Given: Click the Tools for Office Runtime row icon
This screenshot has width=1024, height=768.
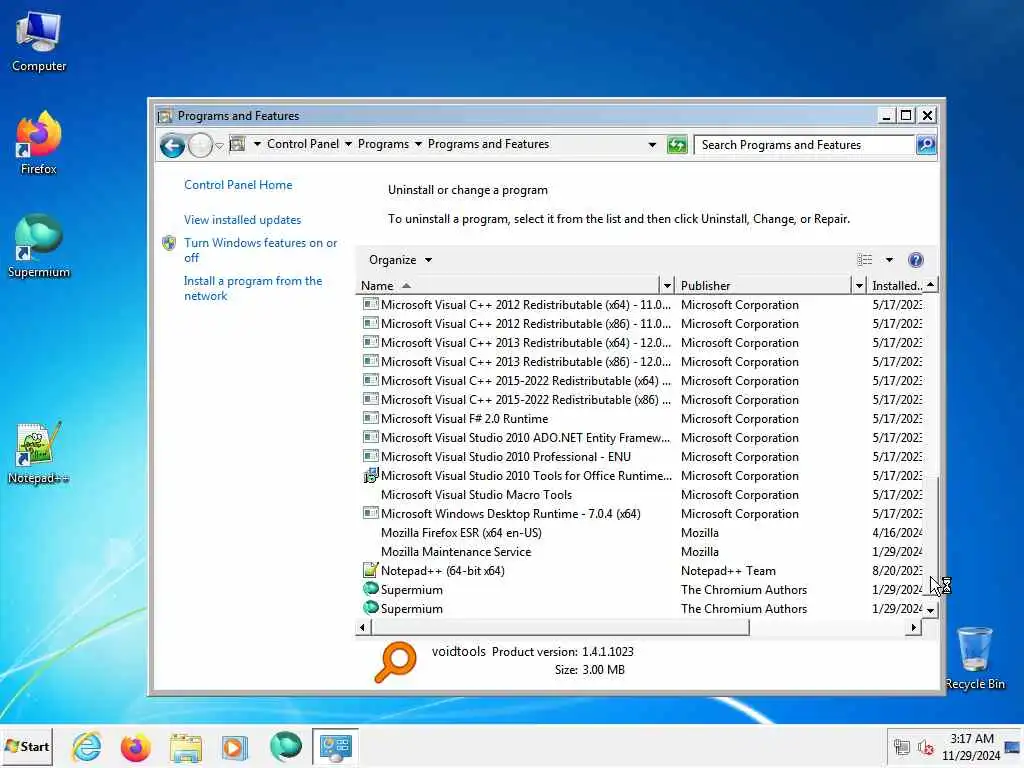Looking at the screenshot, I should [x=370, y=475].
